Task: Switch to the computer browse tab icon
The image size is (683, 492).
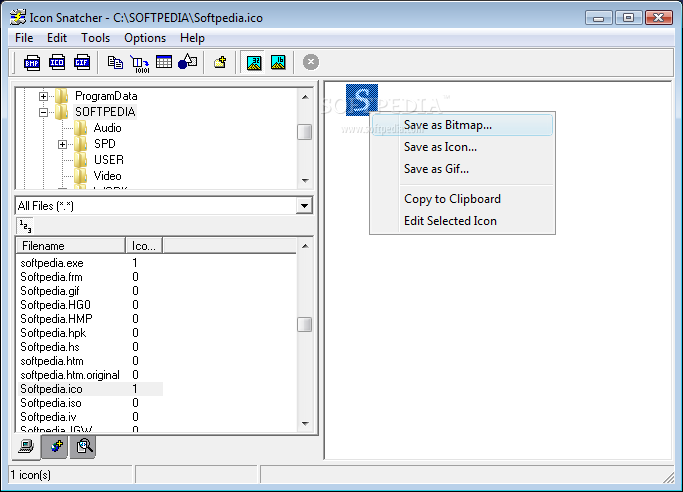Action: (26, 446)
